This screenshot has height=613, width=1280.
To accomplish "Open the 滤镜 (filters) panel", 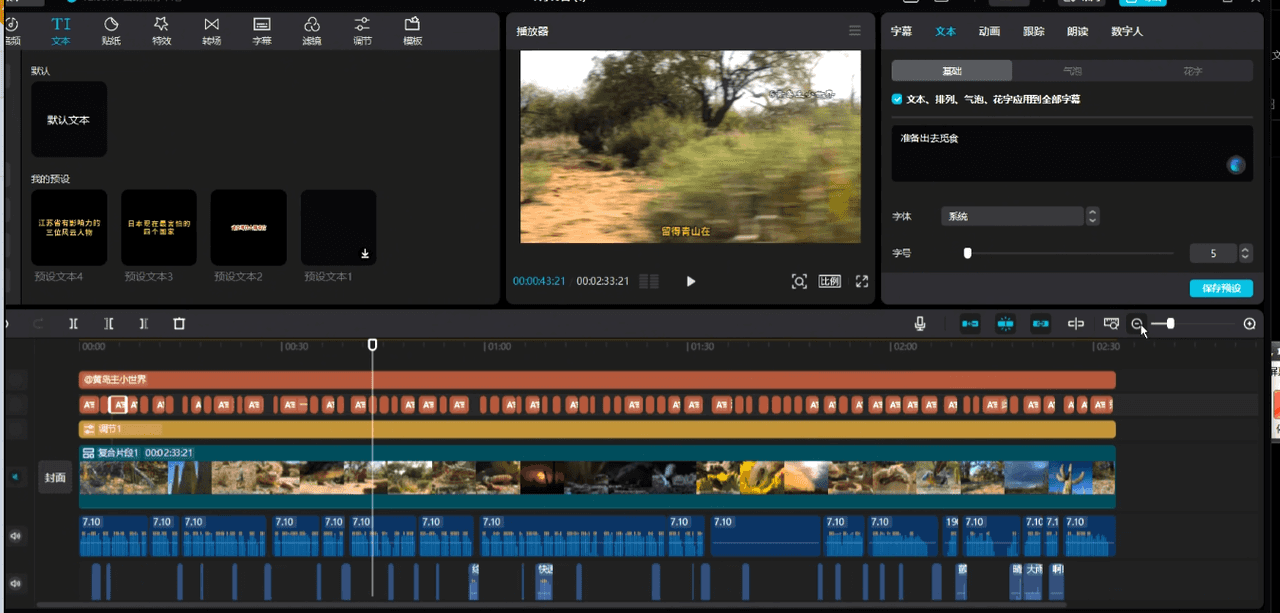I will coord(312,30).
